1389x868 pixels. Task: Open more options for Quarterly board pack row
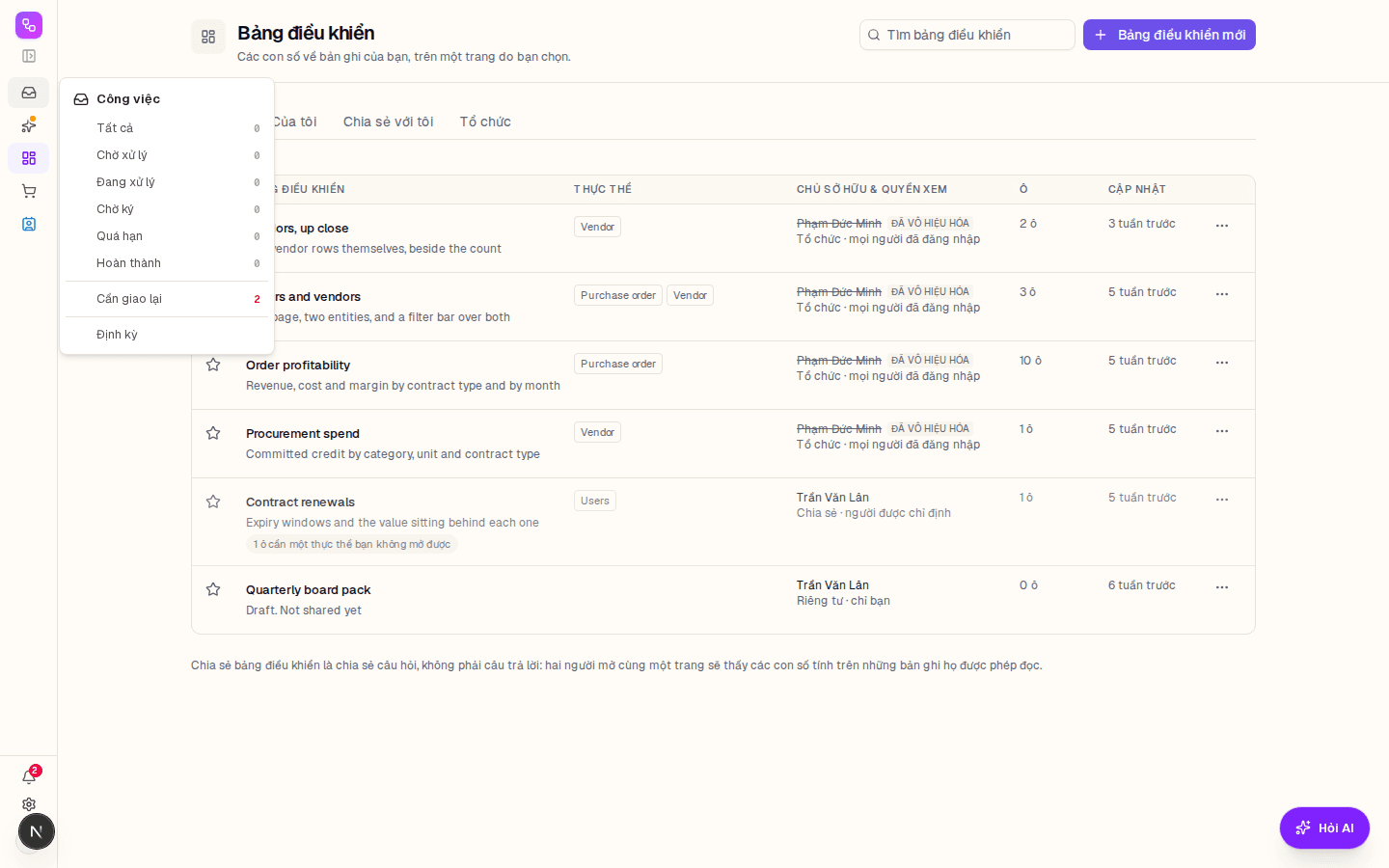coord(1222,587)
